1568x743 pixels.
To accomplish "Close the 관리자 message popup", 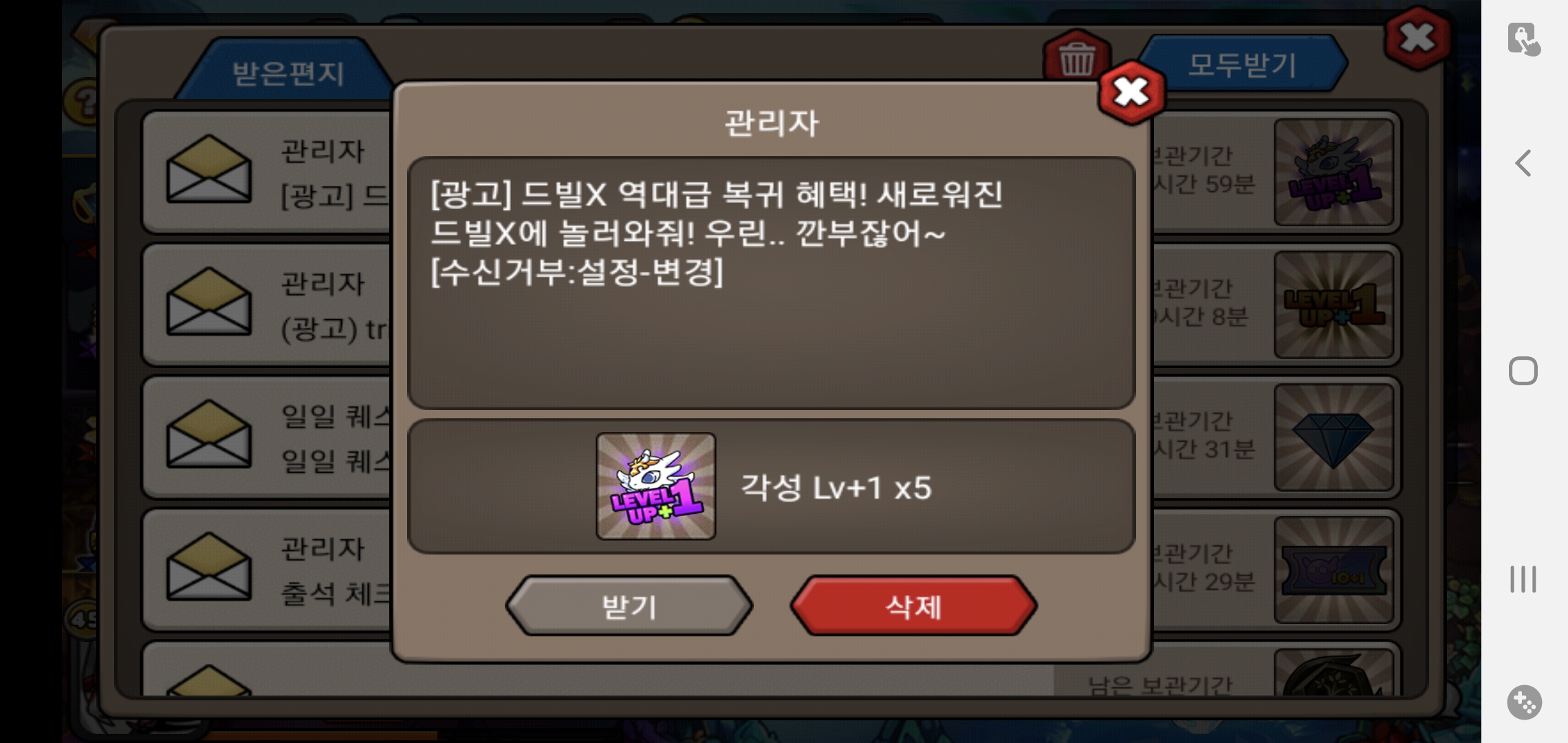I will click(1131, 91).
